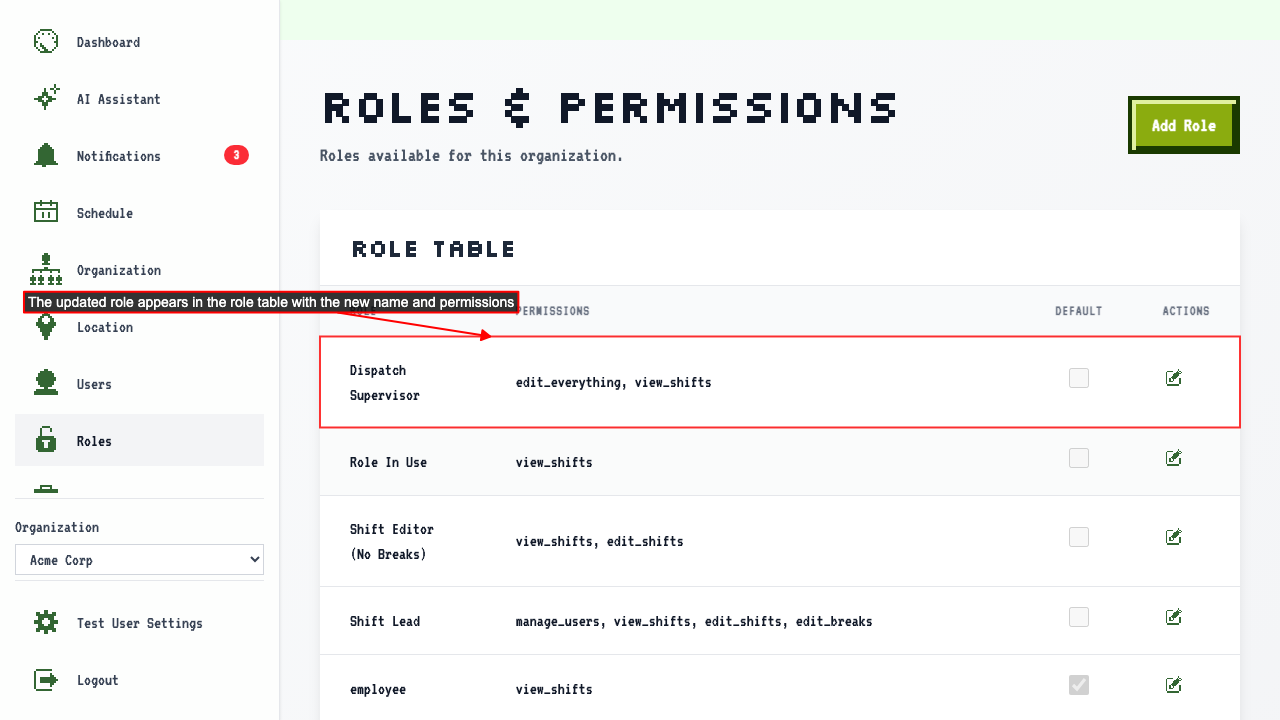Click the notifications badge showing 3
The image size is (1280, 720).
pos(236,155)
